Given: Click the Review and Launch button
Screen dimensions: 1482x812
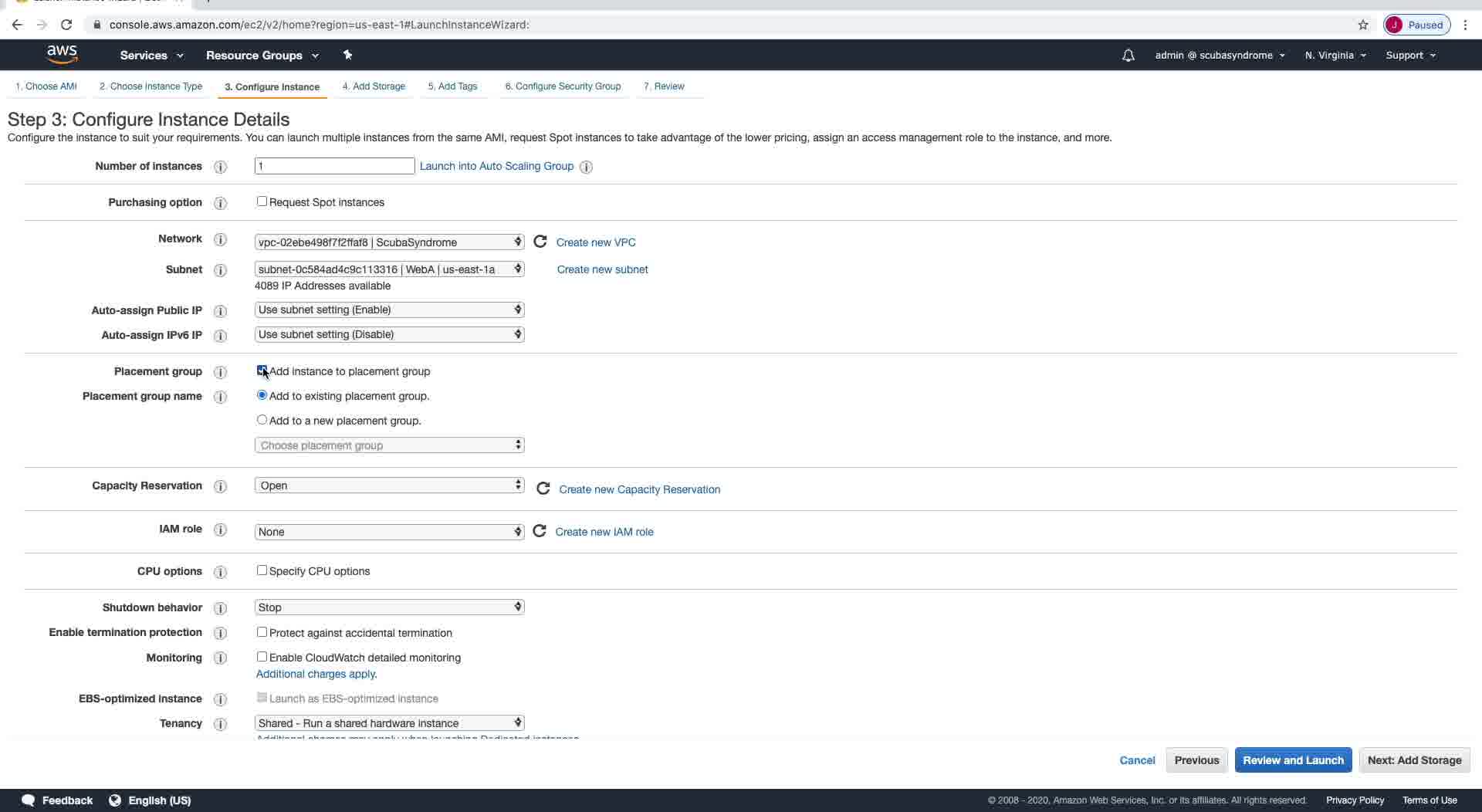Looking at the screenshot, I should click(1293, 760).
